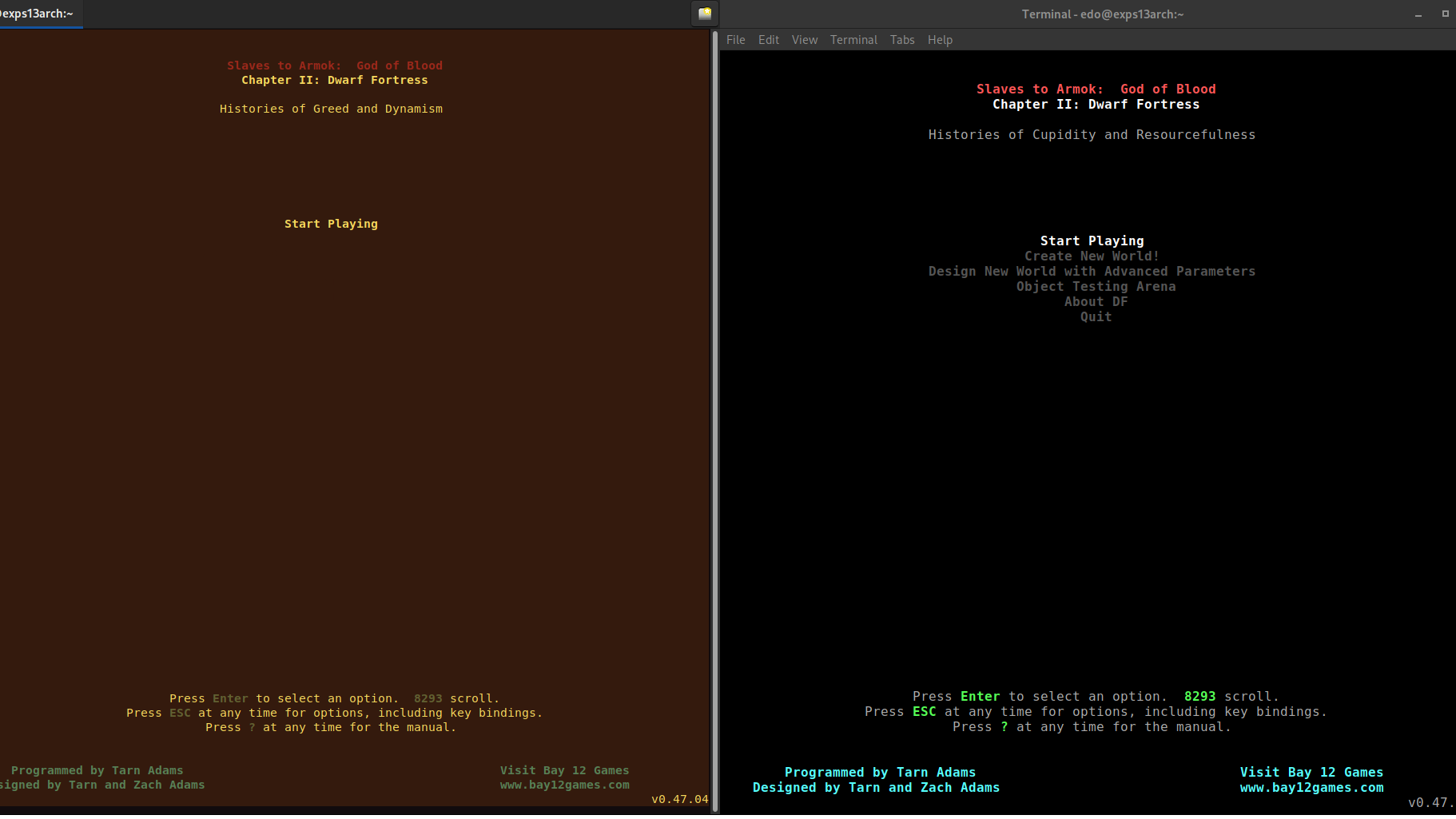
Task: Select Quit in the game menu
Action: point(1096,316)
